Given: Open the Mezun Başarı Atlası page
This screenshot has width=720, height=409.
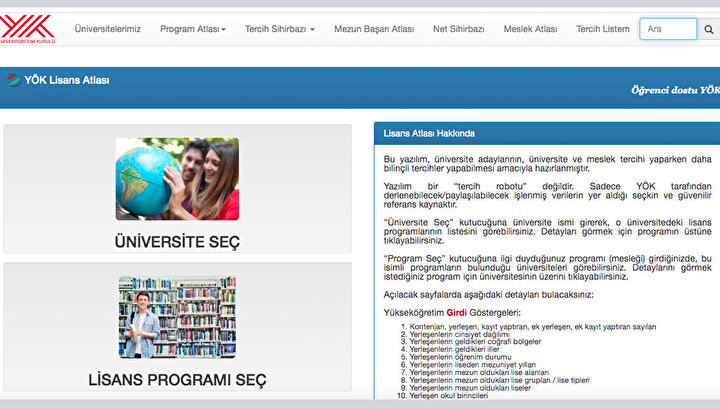Looking at the screenshot, I should click(374, 29).
